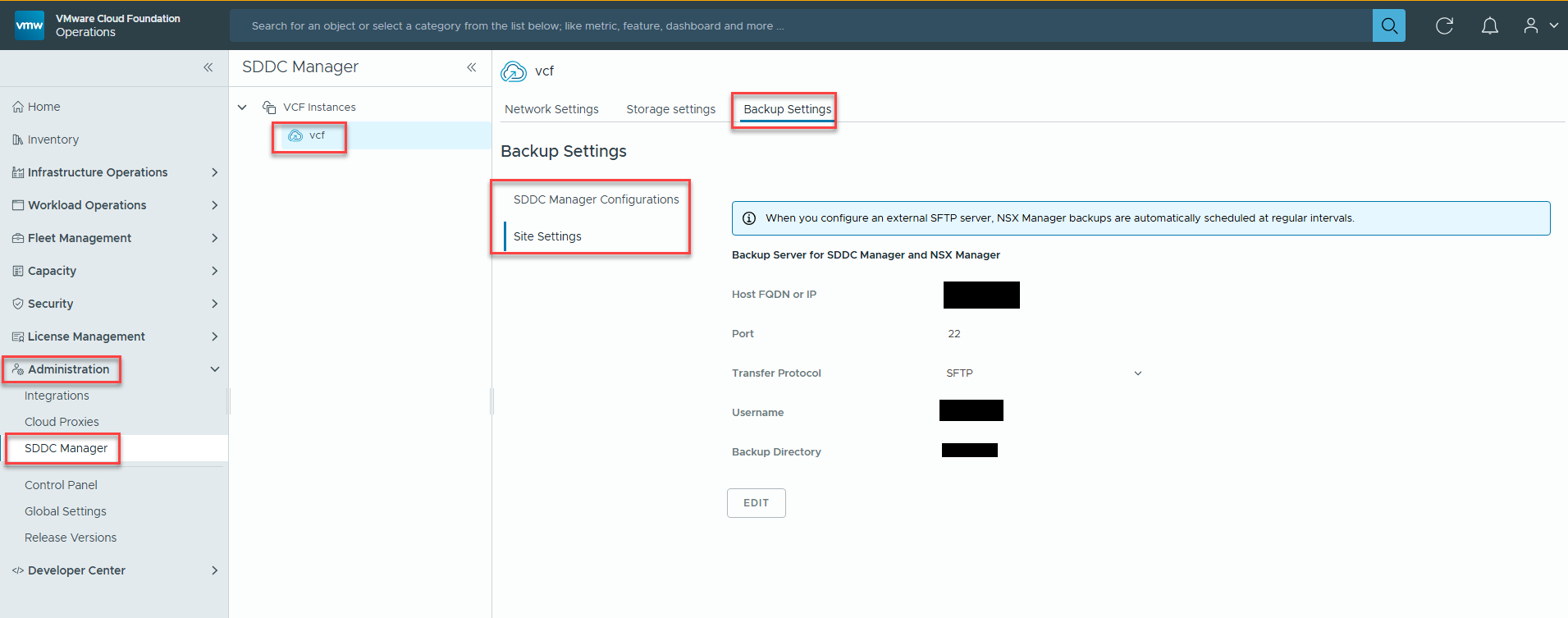
Task: Click the EDIT button
Action: coord(756,503)
